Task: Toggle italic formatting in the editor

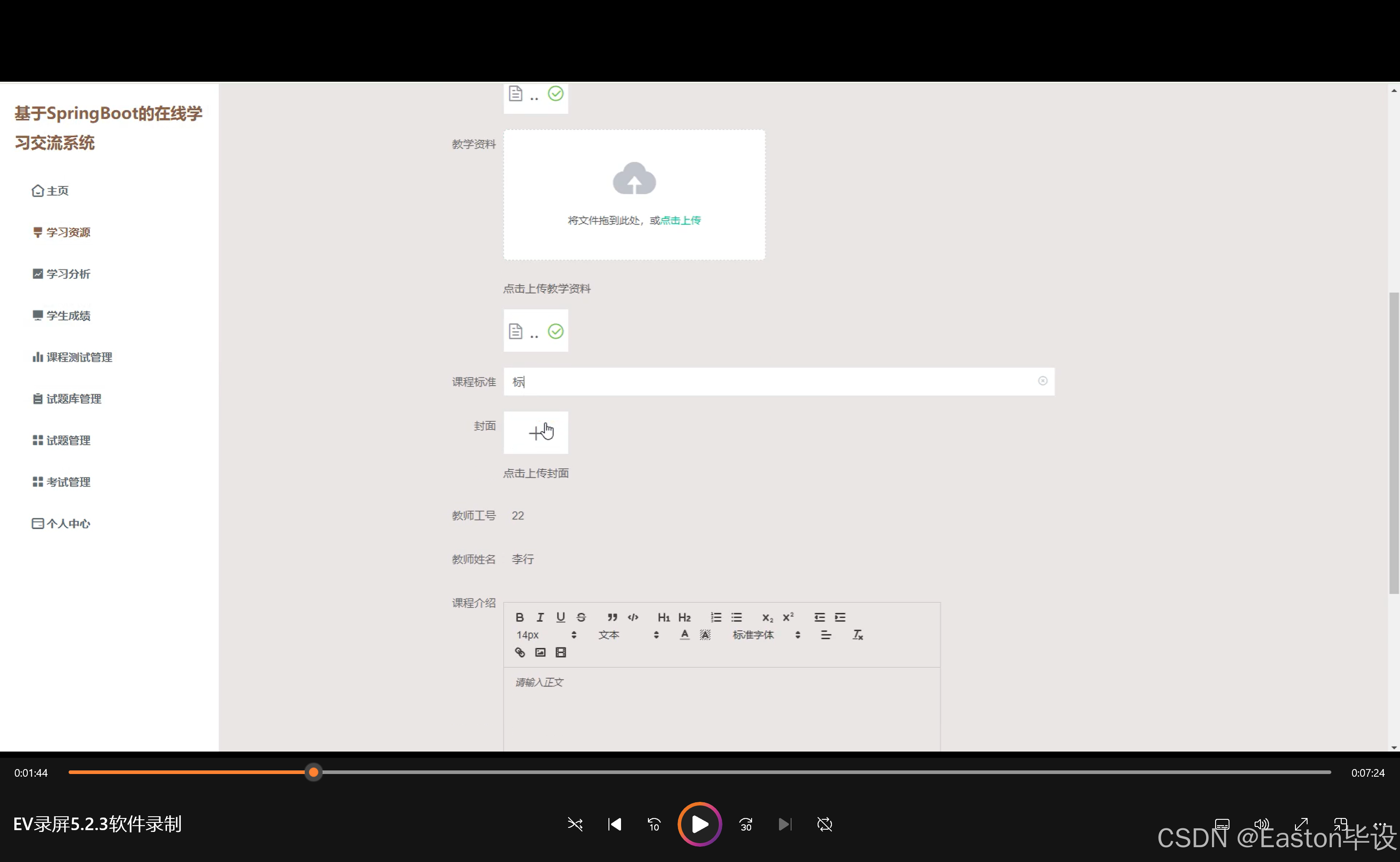Action: click(x=540, y=617)
